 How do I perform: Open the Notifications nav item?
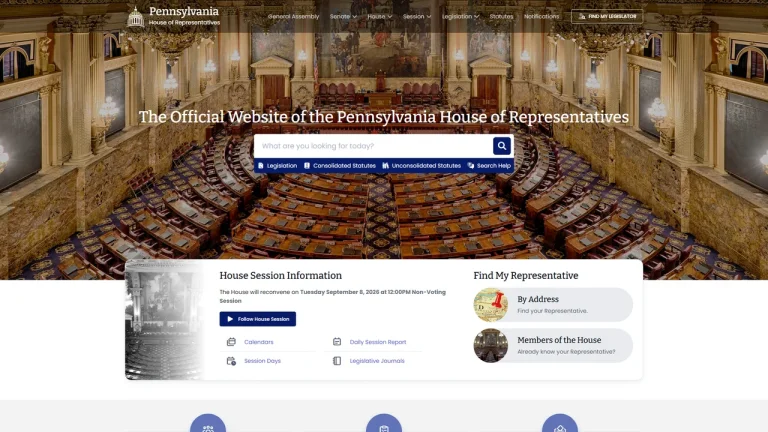coord(541,17)
